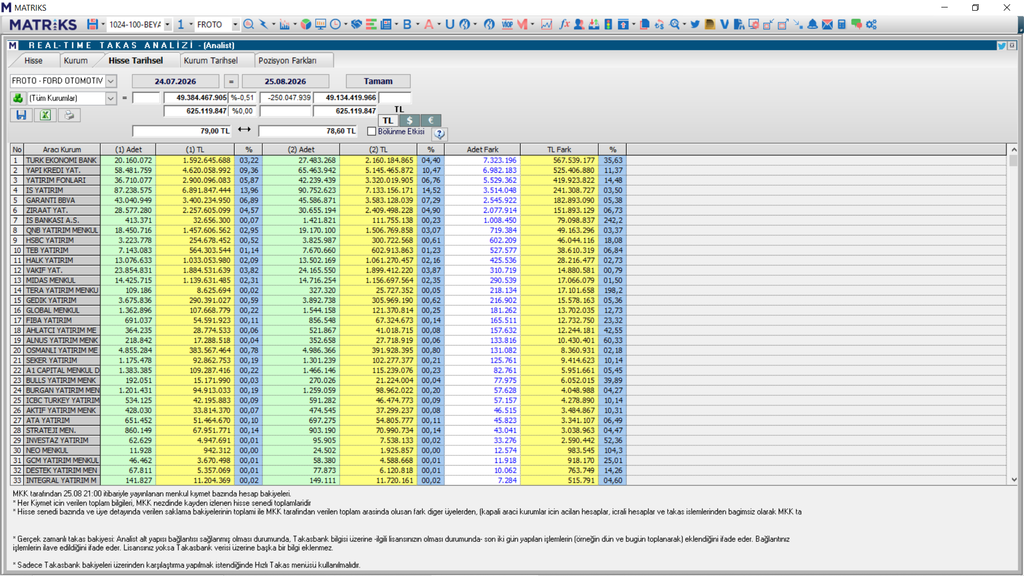The image size is (1024, 576).
Task: Open dropdown arrow next to letter A
Action: pos(439,25)
